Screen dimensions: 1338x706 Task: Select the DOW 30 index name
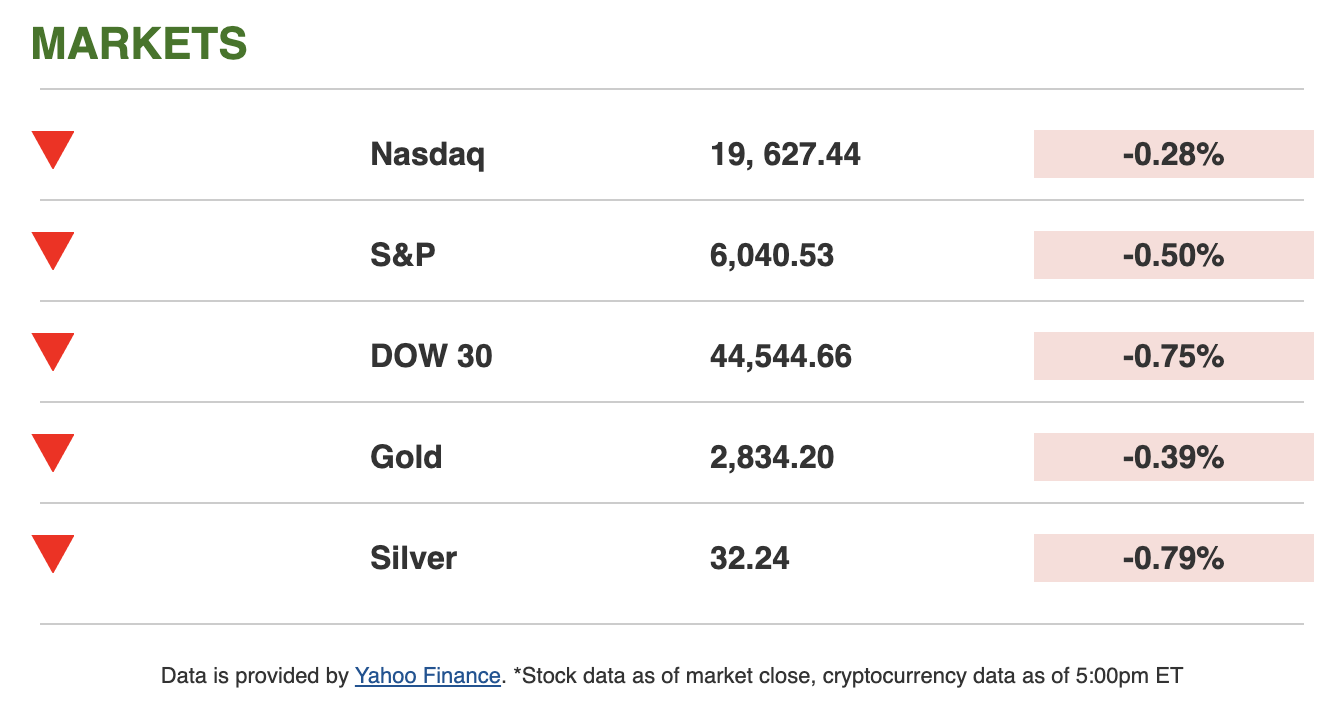click(x=431, y=357)
